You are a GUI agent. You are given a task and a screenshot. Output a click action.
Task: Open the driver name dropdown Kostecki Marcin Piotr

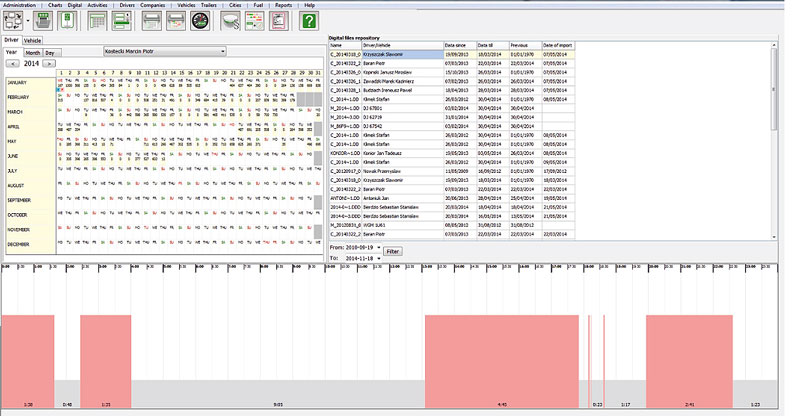click(165, 51)
